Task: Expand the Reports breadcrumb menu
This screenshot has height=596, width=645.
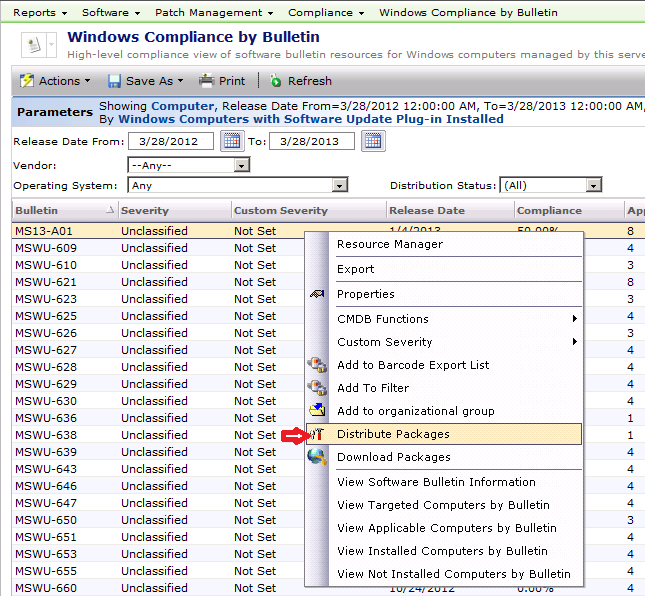Action: [x=65, y=13]
